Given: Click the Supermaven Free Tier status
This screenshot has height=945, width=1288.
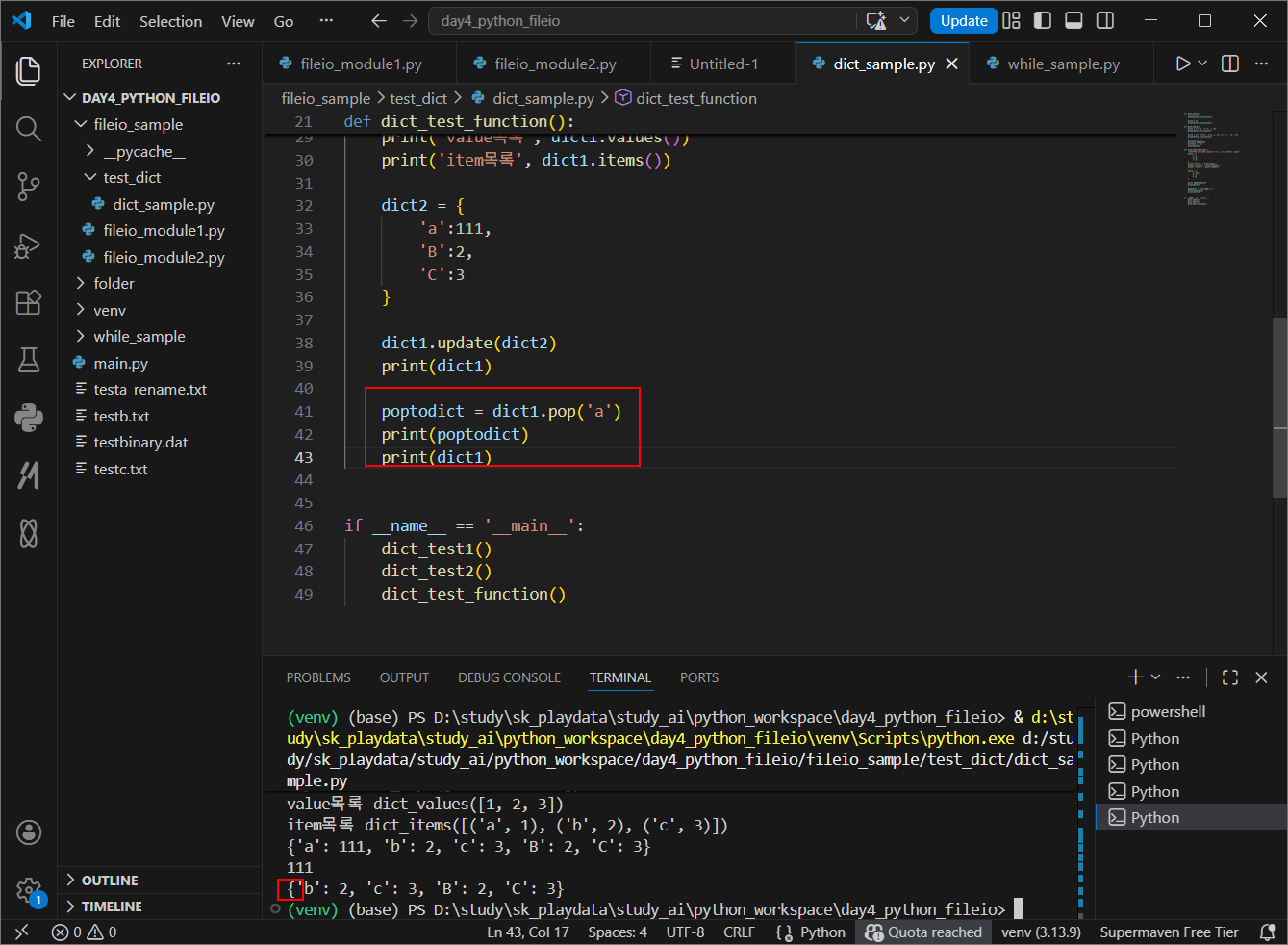Looking at the screenshot, I should click(1169, 932).
